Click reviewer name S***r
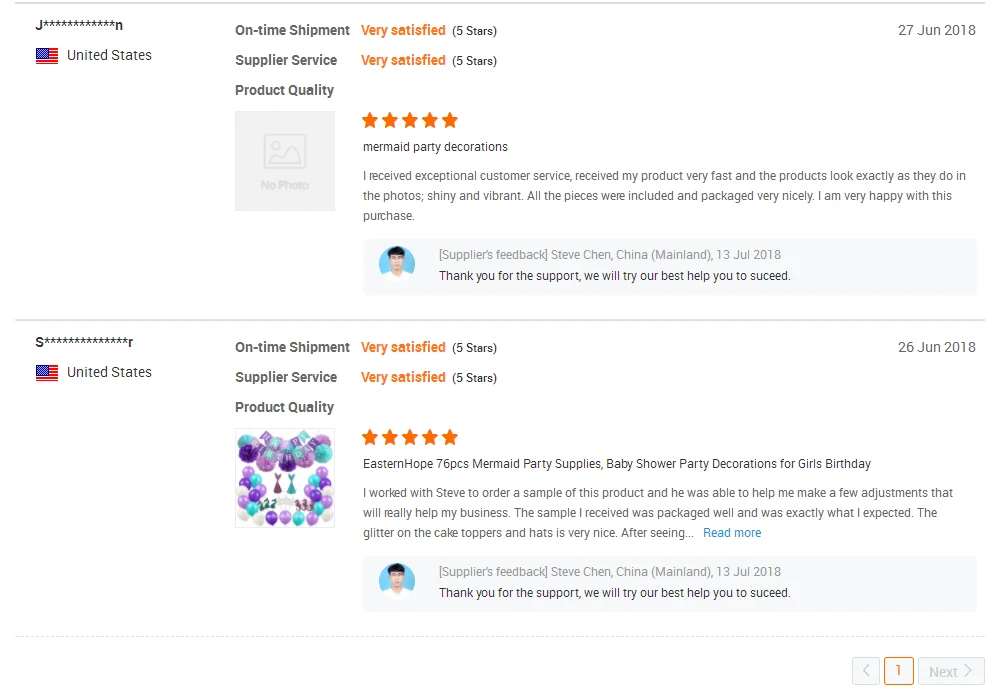996x693 pixels. pos(84,342)
